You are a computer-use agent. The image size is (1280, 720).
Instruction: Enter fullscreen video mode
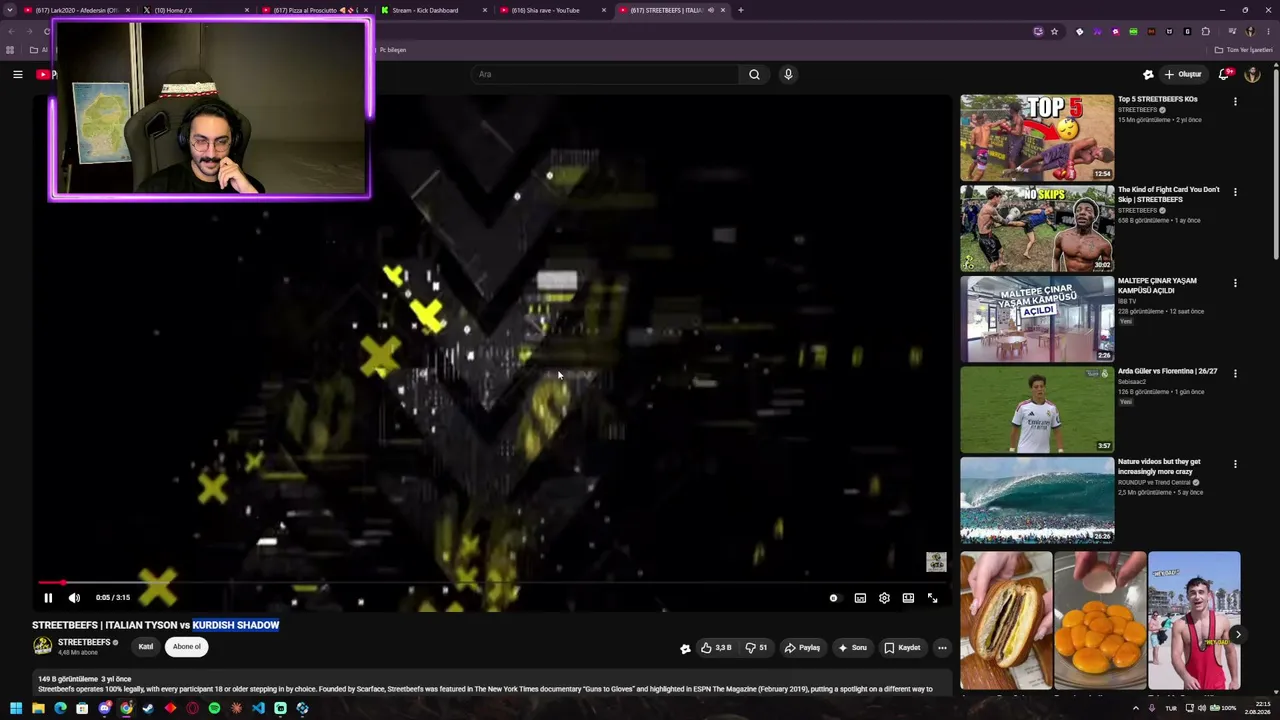tap(932, 598)
